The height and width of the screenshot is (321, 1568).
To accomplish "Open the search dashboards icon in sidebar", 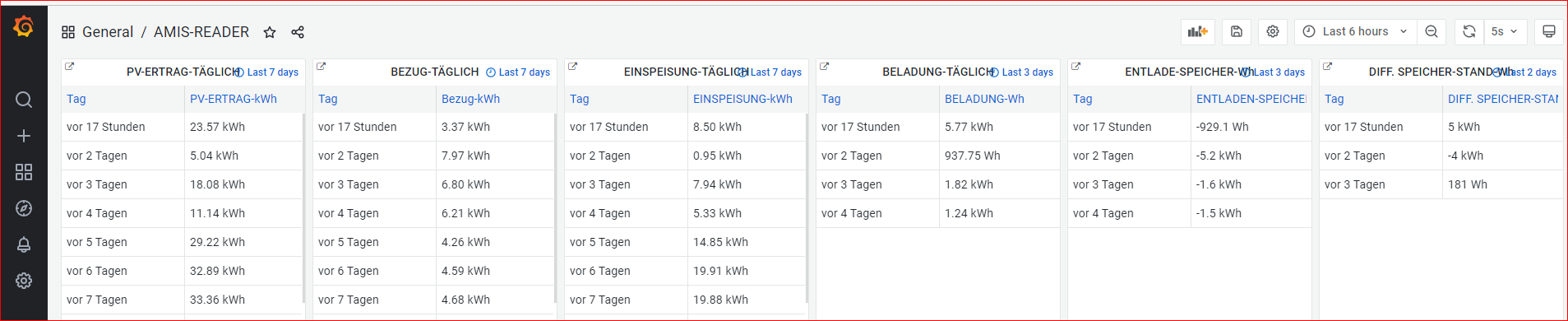I will (24, 100).
